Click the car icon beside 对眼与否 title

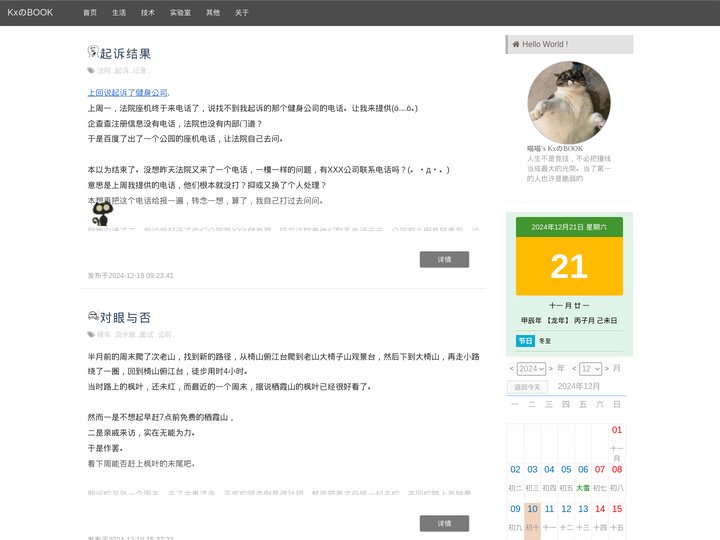(x=93, y=315)
